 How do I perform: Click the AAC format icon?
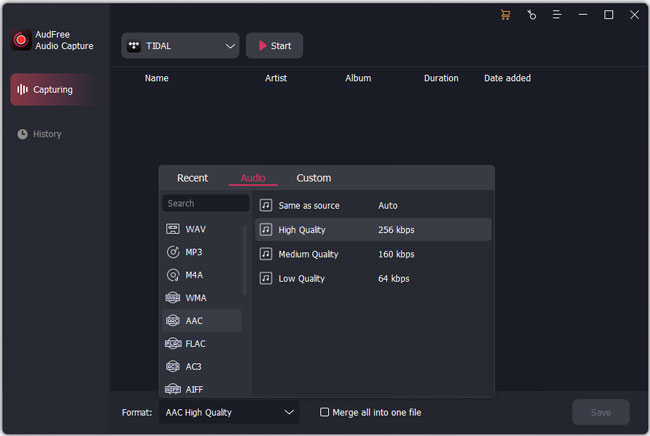pyautogui.click(x=172, y=320)
